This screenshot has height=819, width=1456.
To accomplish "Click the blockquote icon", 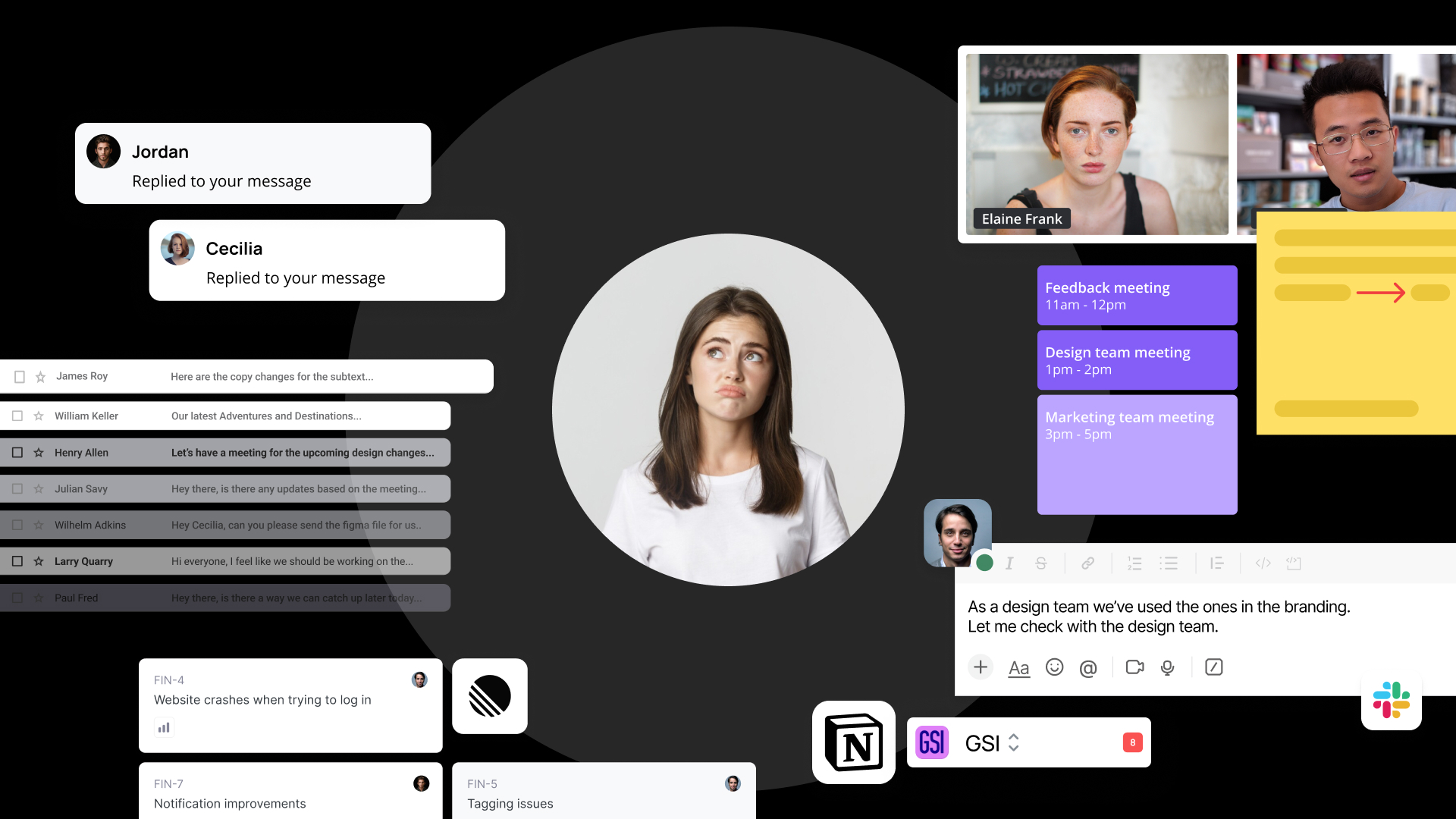I will [1217, 563].
